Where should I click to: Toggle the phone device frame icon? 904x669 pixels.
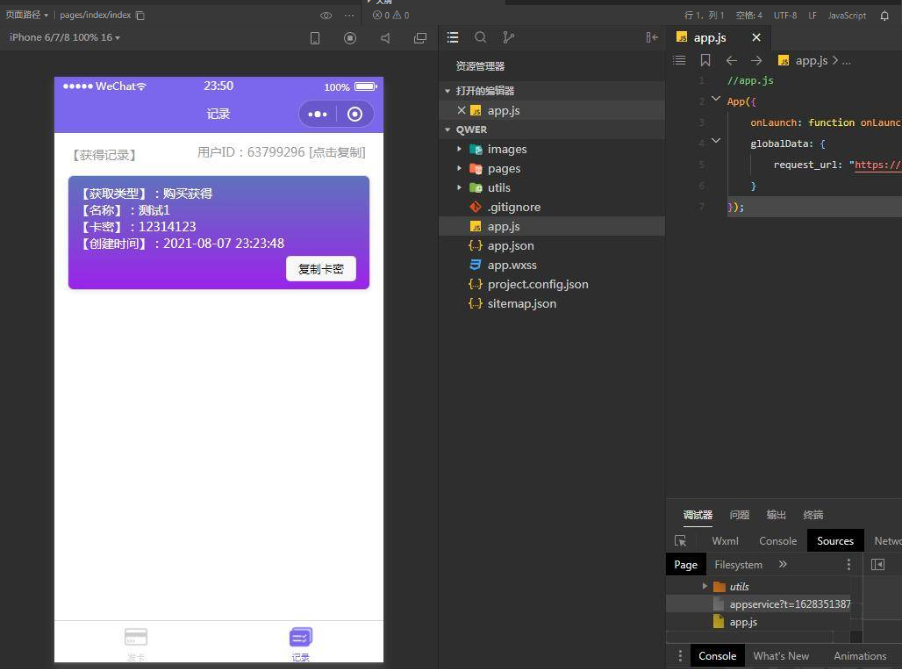[315, 38]
